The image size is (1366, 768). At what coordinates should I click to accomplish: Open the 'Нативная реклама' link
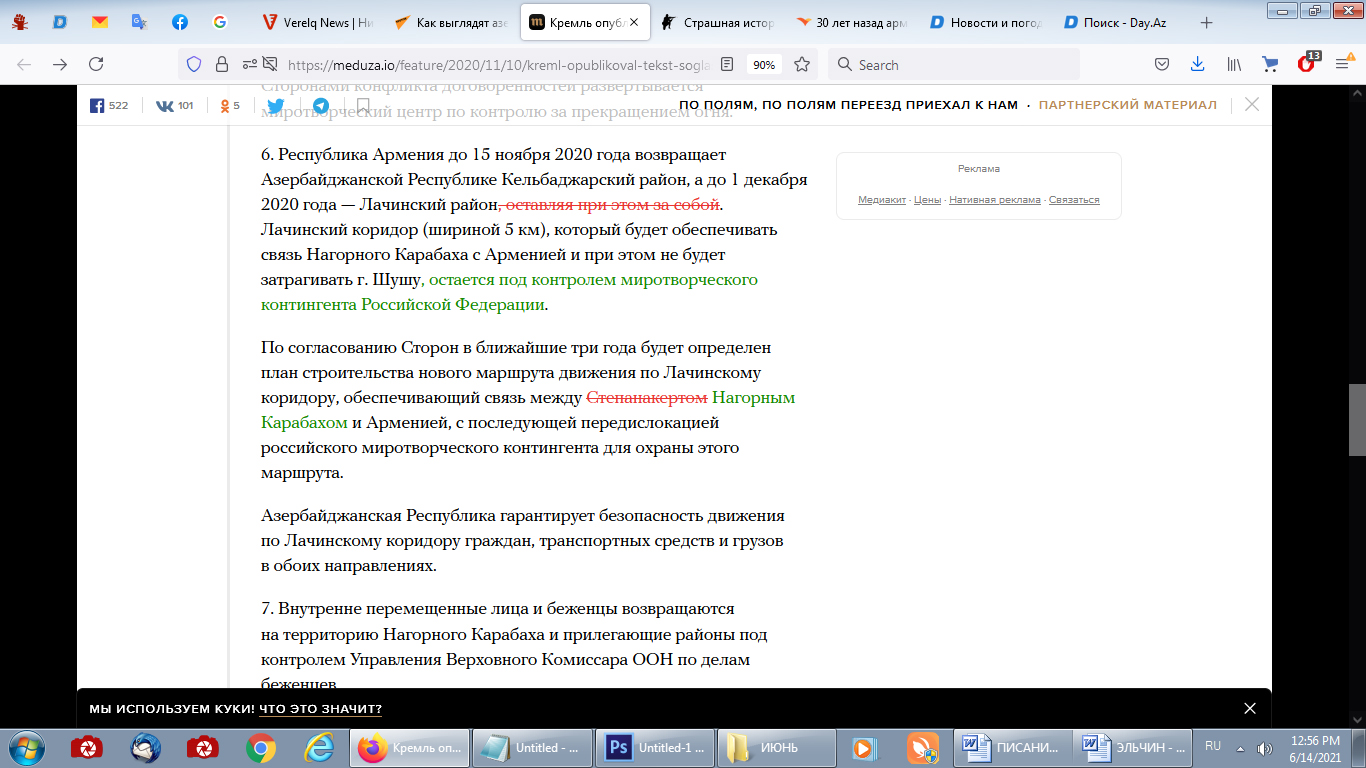(995, 200)
